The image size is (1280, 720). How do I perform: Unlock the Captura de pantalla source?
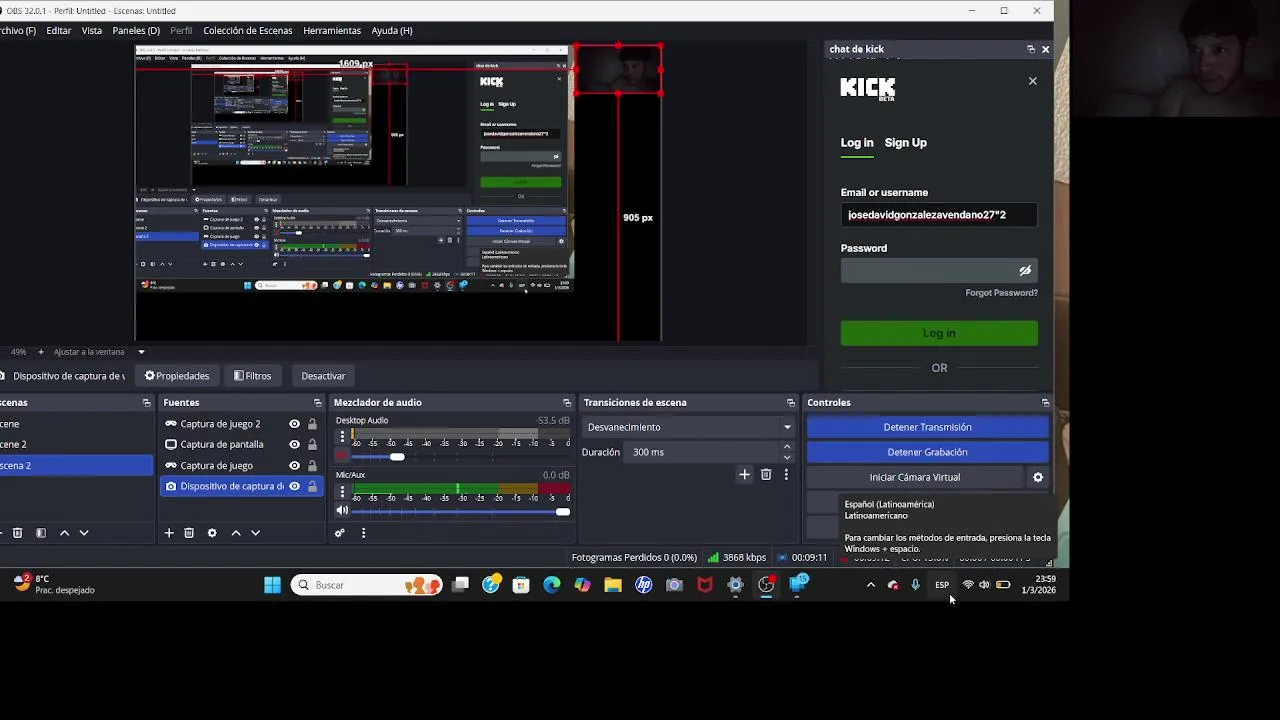coord(312,445)
